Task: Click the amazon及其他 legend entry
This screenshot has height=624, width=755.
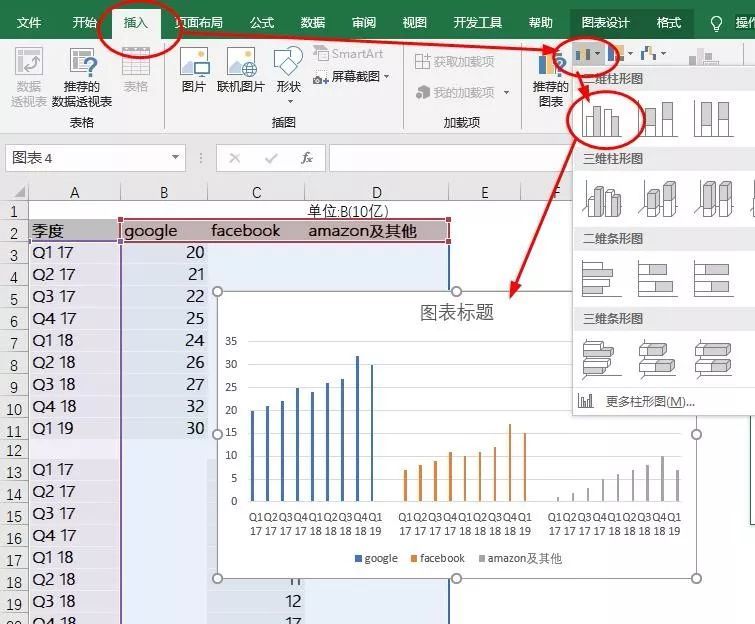Action: point(521,558)
